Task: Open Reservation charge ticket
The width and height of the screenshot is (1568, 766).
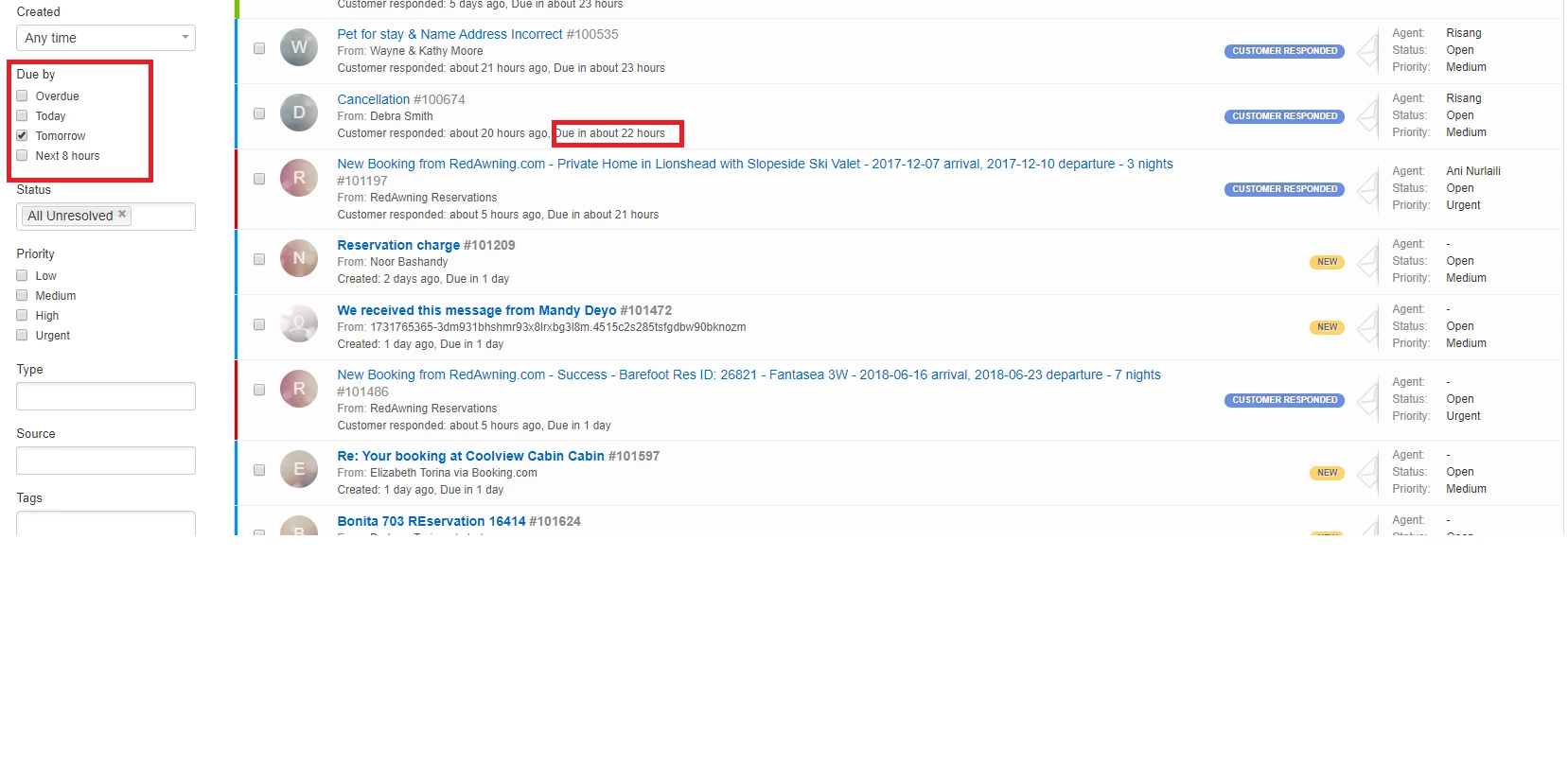Action: click(x=398, y=245)
